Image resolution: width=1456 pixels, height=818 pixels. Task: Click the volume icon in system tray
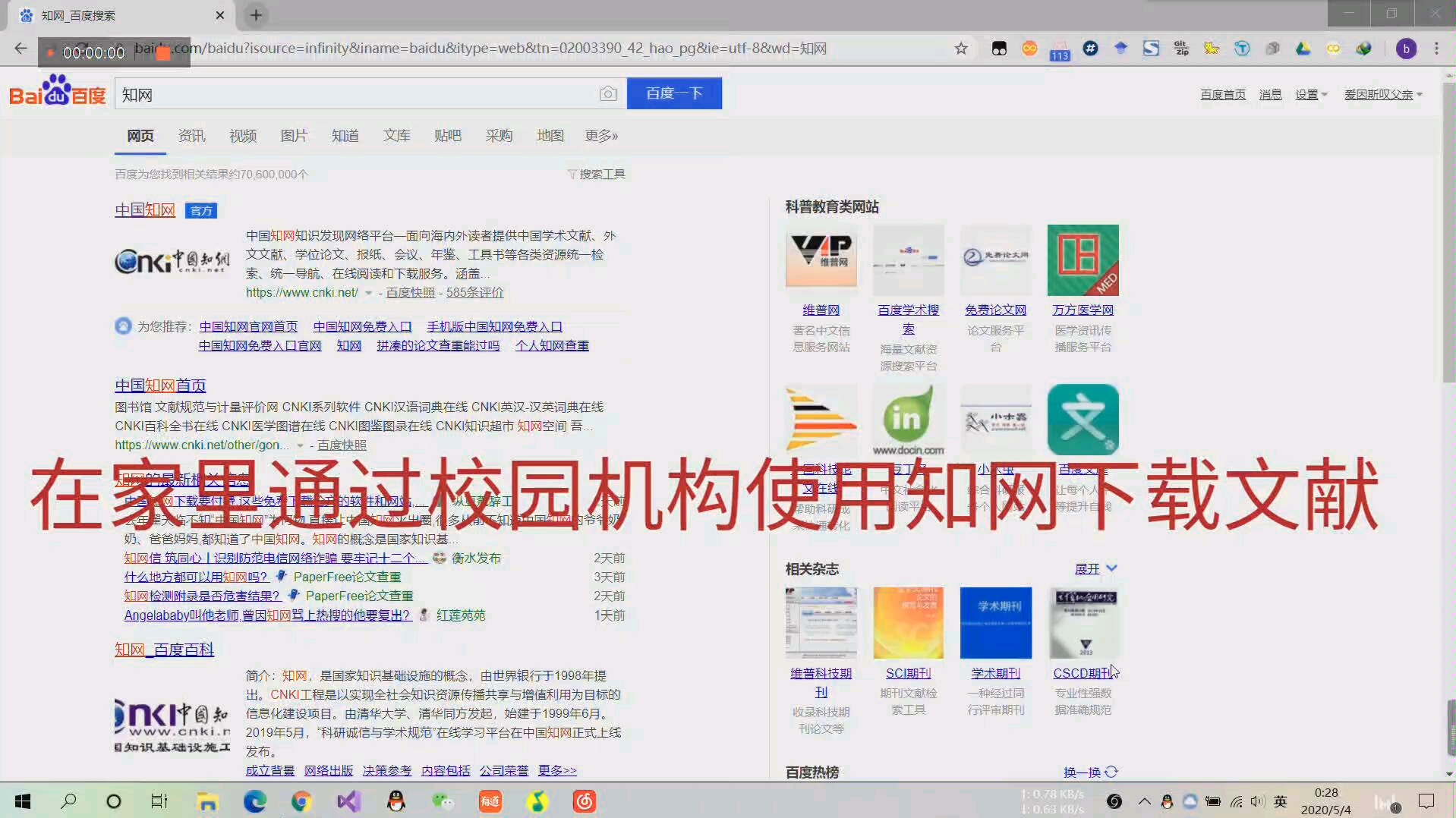1258,801
